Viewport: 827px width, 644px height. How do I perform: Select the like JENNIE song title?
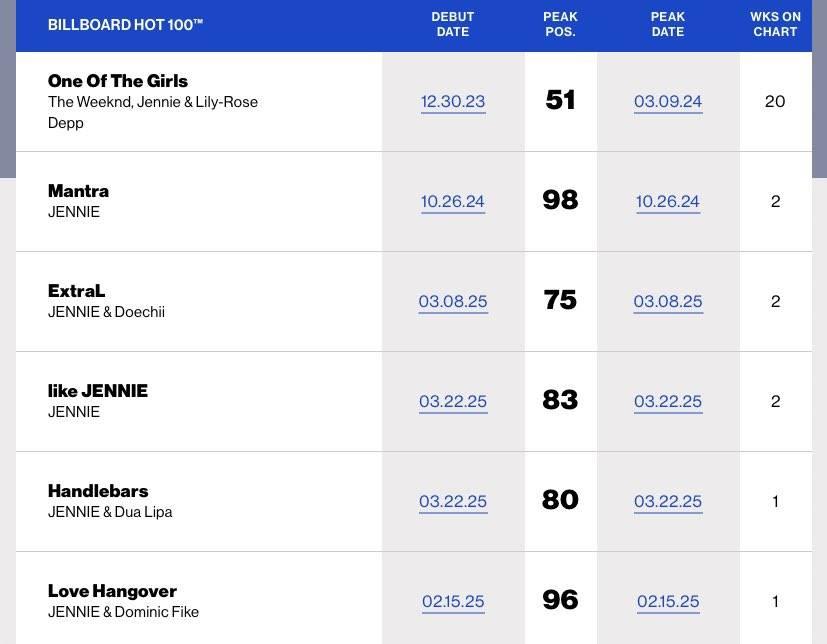click(x=98, y=391)
